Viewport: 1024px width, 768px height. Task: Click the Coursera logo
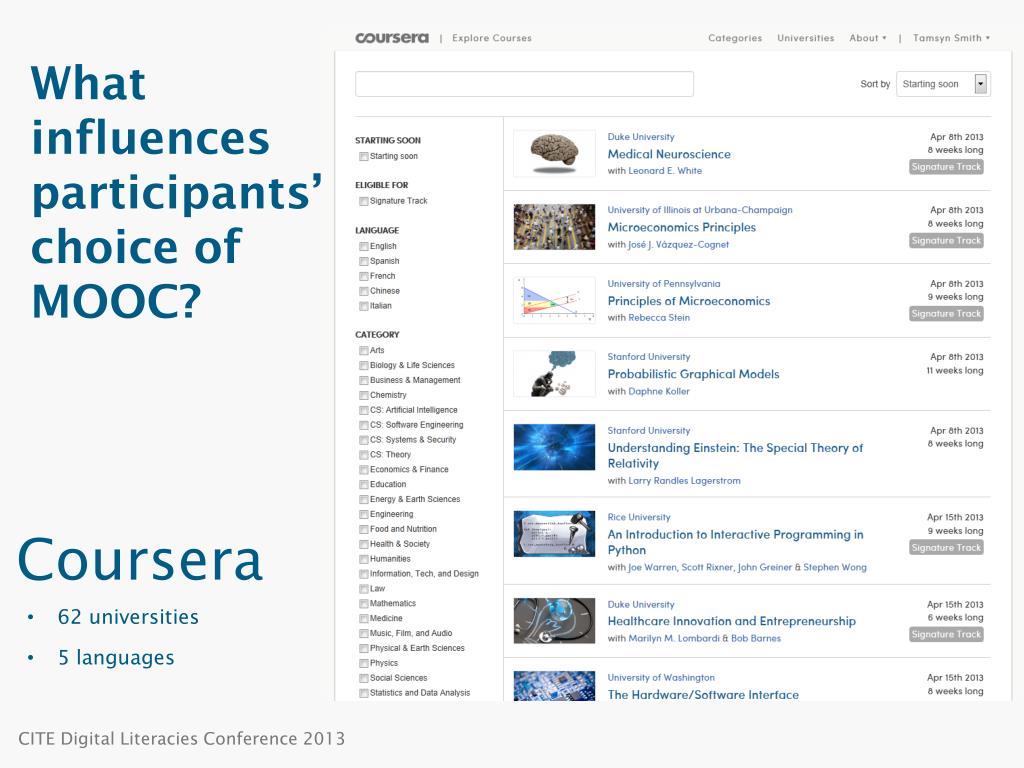pyautogui.click(x=392, y=38)
